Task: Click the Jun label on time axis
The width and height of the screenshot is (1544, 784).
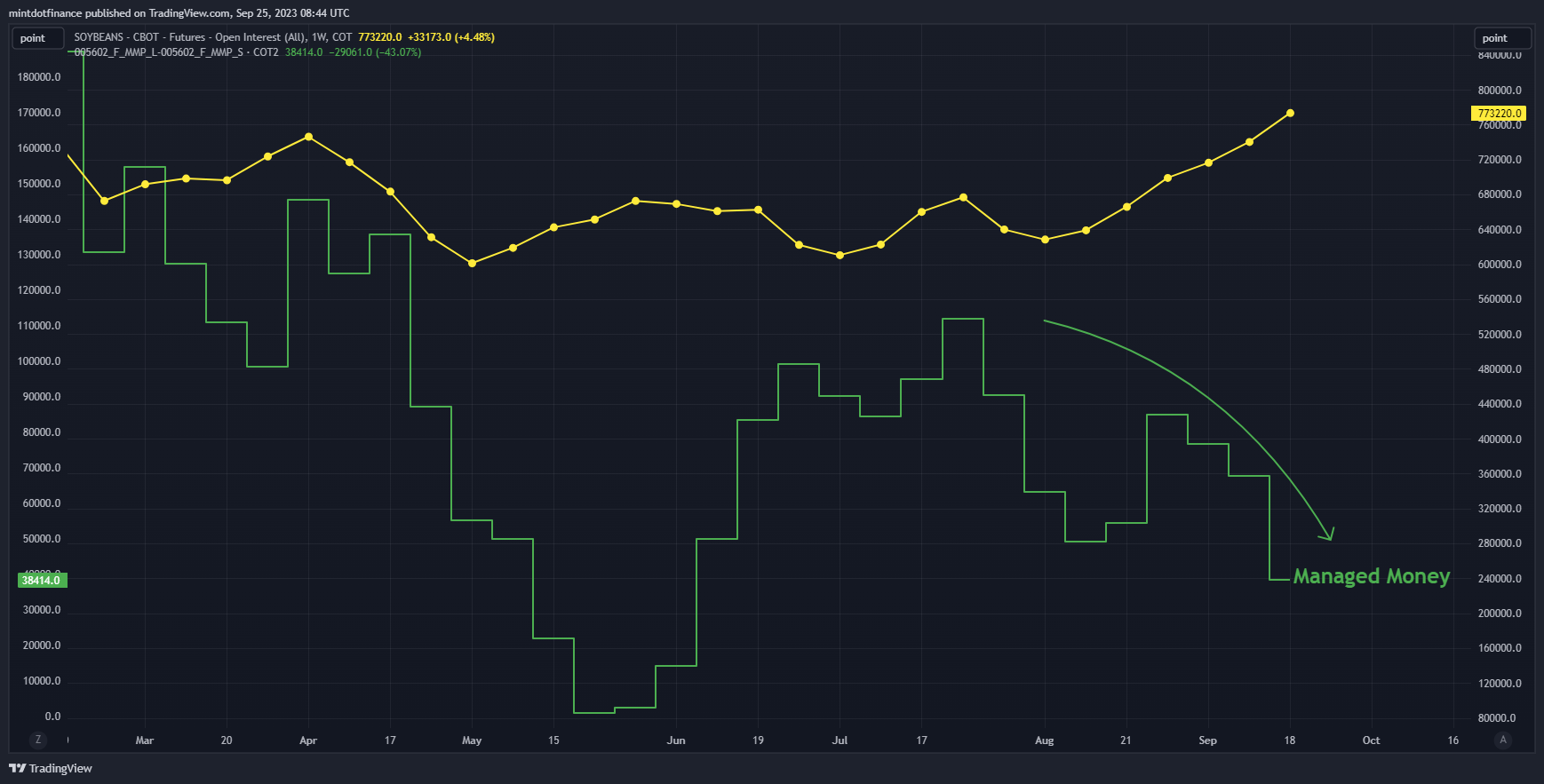Action: pyautogui.click(x=676, y=740)
